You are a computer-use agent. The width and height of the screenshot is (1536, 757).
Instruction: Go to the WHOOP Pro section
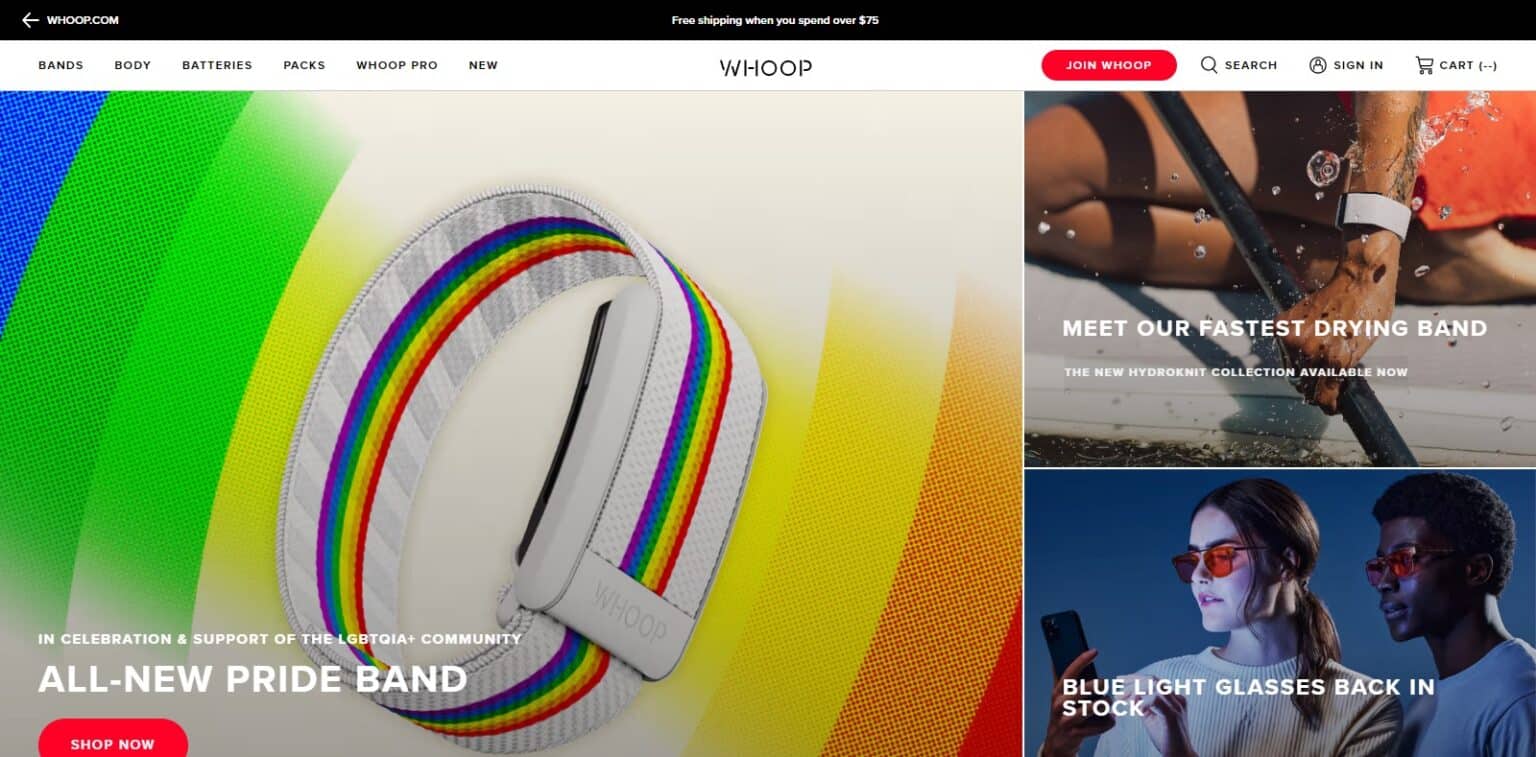point(397,65)
